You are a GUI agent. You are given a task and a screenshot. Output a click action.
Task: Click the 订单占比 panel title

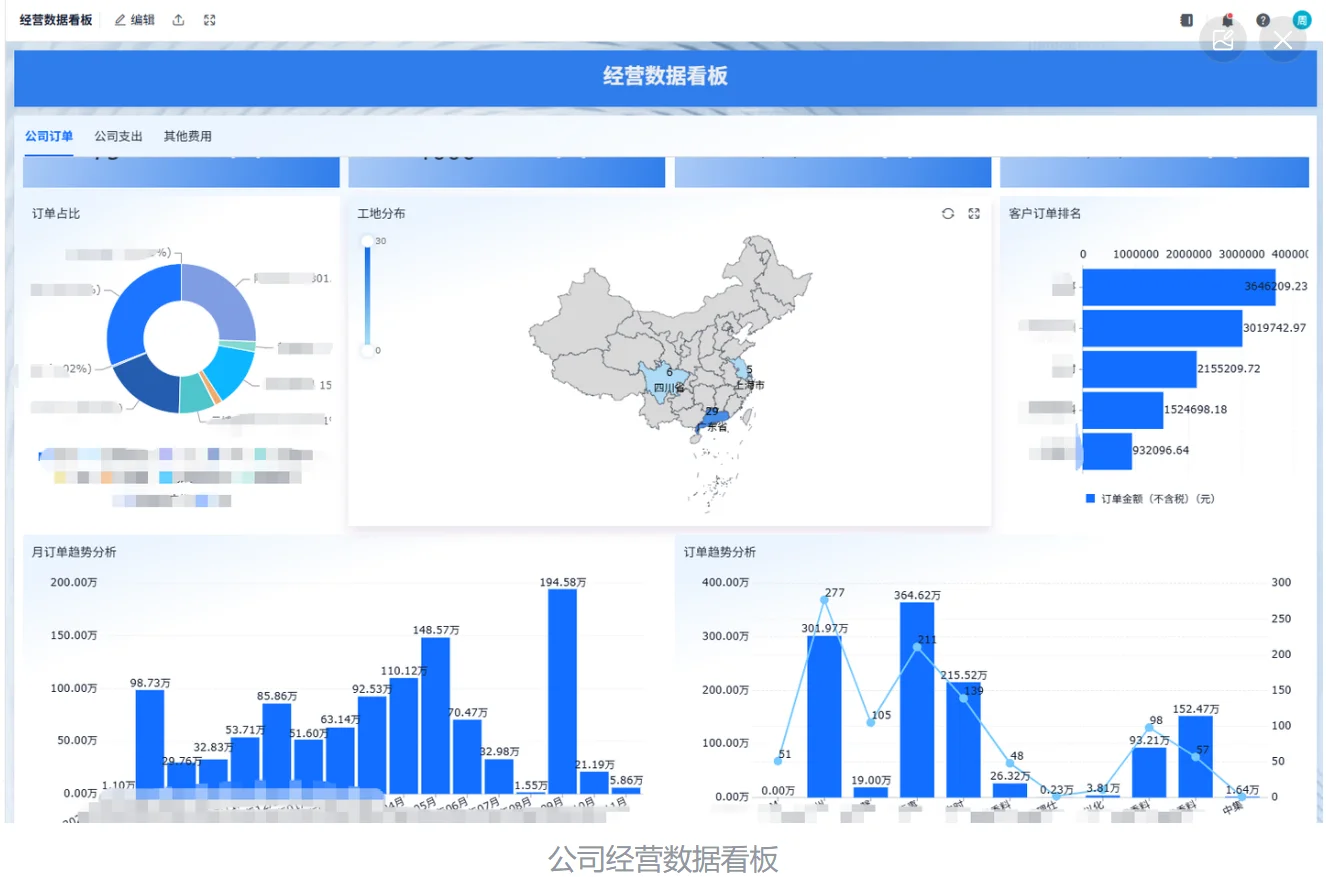click(x=56, y=213)
